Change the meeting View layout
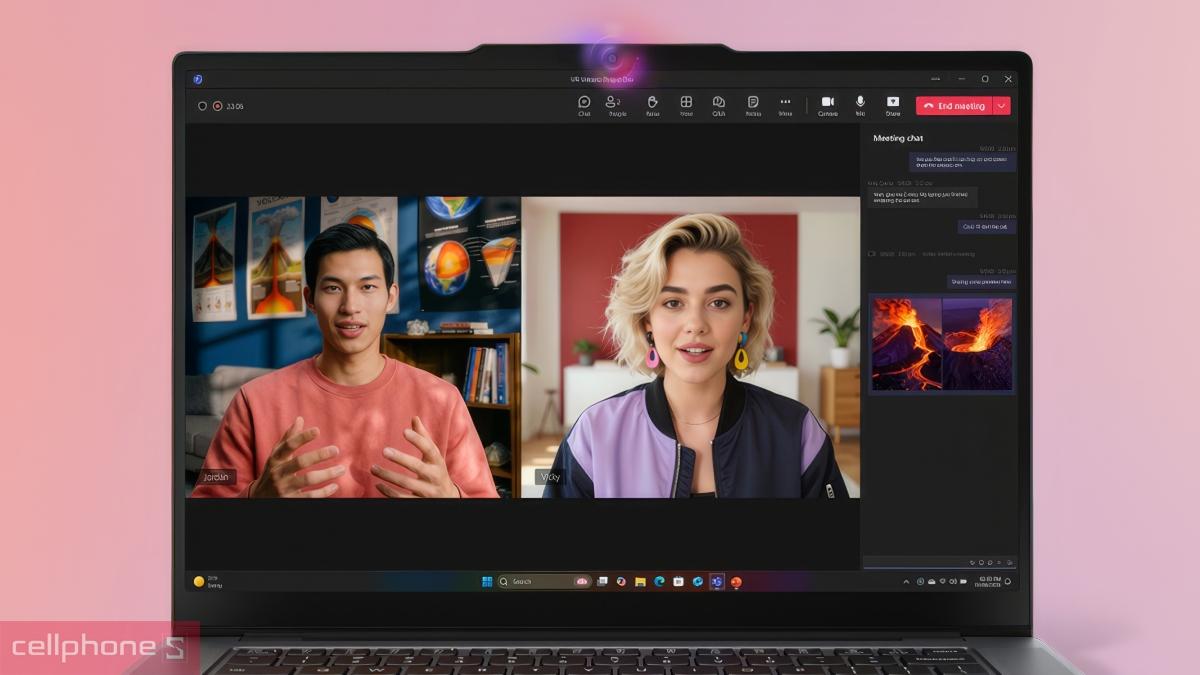The height and width of the screenshot is (675, 1200). (x=686, y=105)
